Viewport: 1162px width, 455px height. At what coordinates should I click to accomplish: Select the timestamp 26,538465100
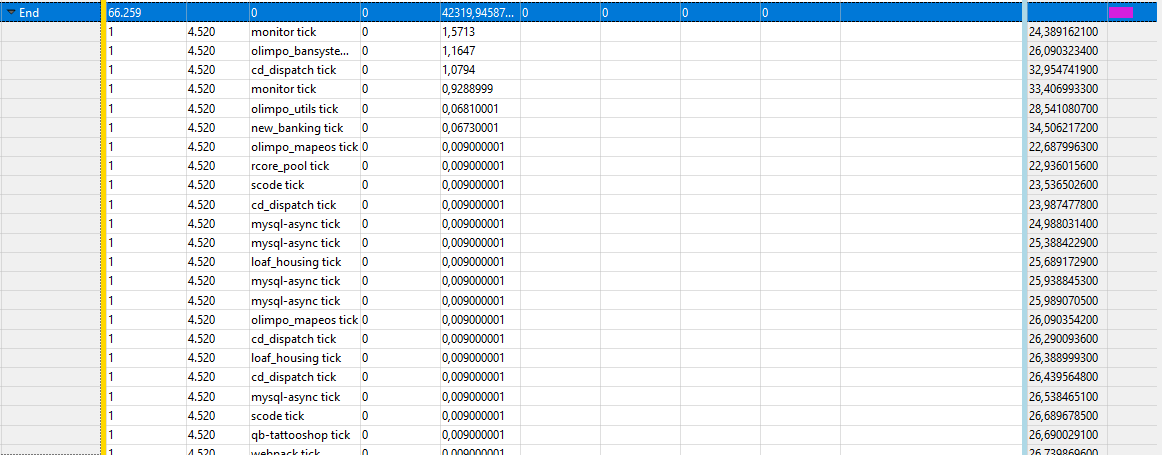pos(1064,396)
